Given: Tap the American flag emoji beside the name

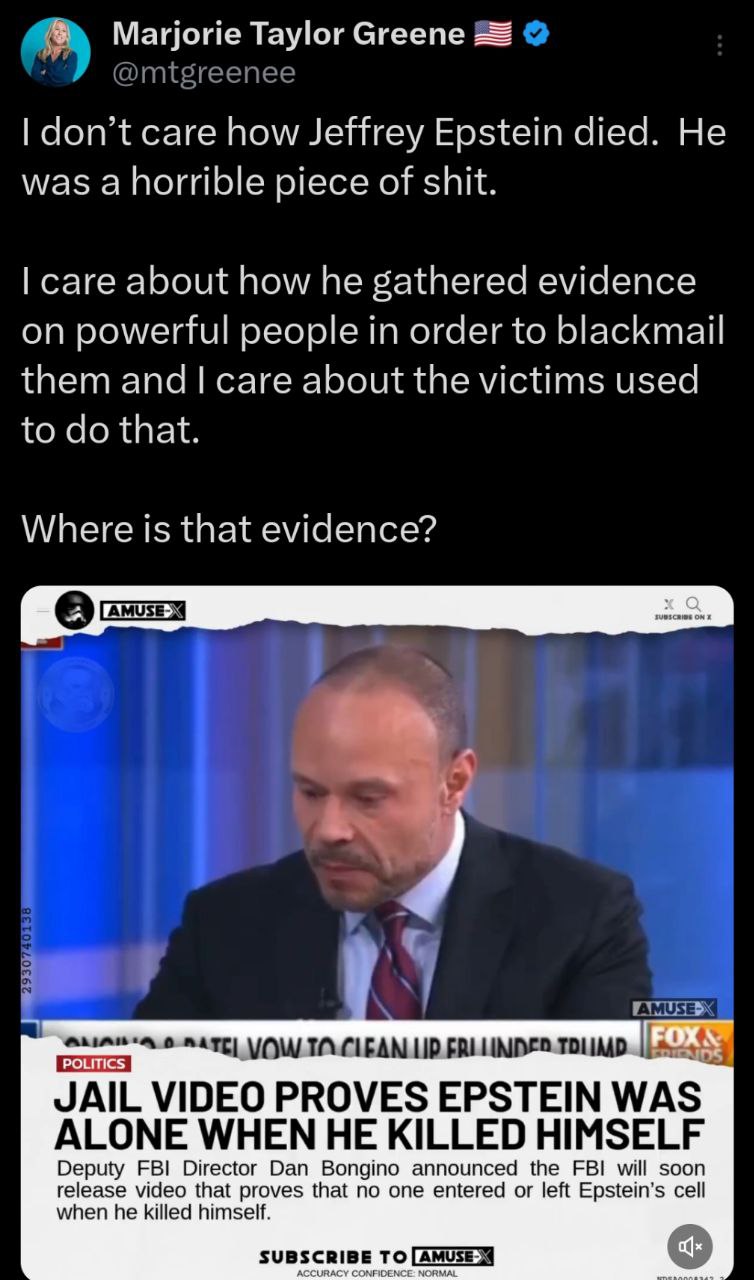Looking at the screenshot, I should point(493,35).
